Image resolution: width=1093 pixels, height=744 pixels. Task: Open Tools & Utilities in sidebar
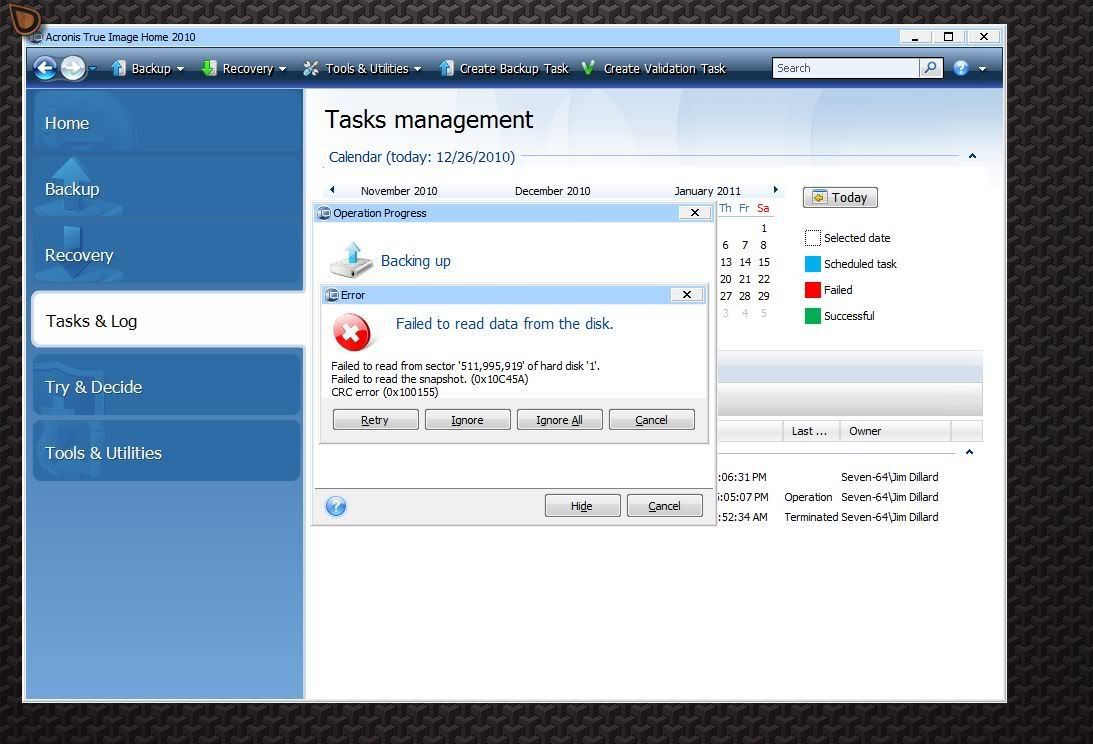coord(166,453)
